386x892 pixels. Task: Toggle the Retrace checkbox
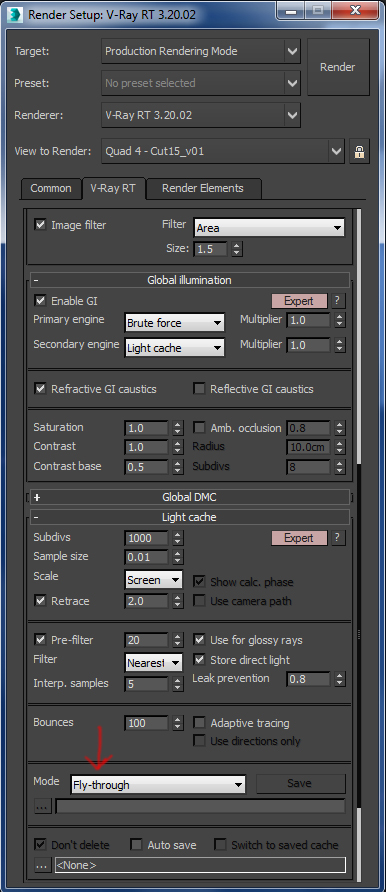click(x=40, y=601)
